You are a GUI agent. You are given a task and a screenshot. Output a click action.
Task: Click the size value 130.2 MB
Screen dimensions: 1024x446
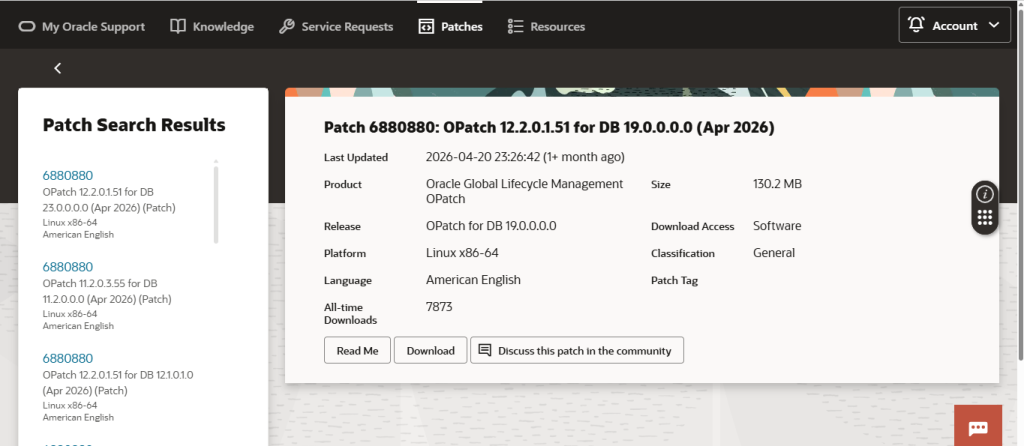point(777,184)
